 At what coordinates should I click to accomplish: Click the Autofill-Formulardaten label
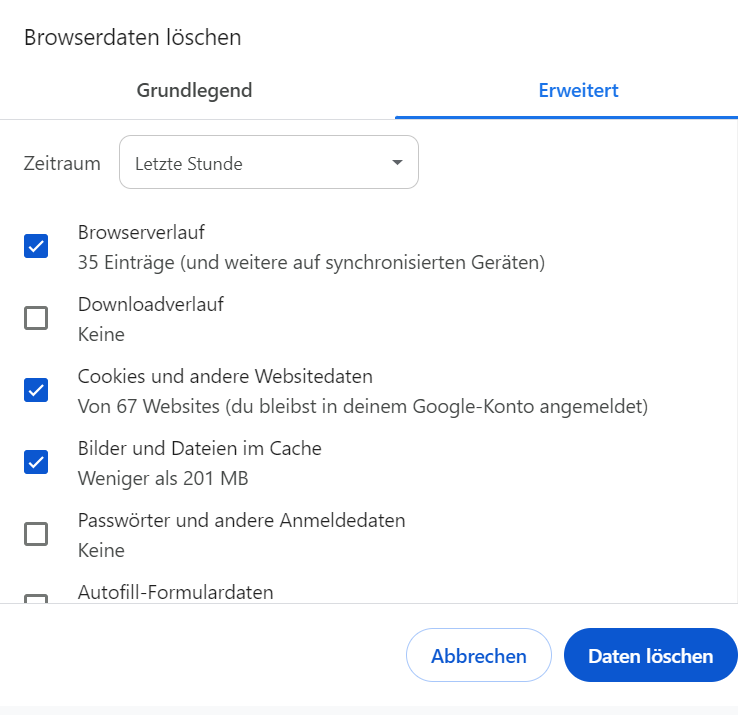pos(176,592)
